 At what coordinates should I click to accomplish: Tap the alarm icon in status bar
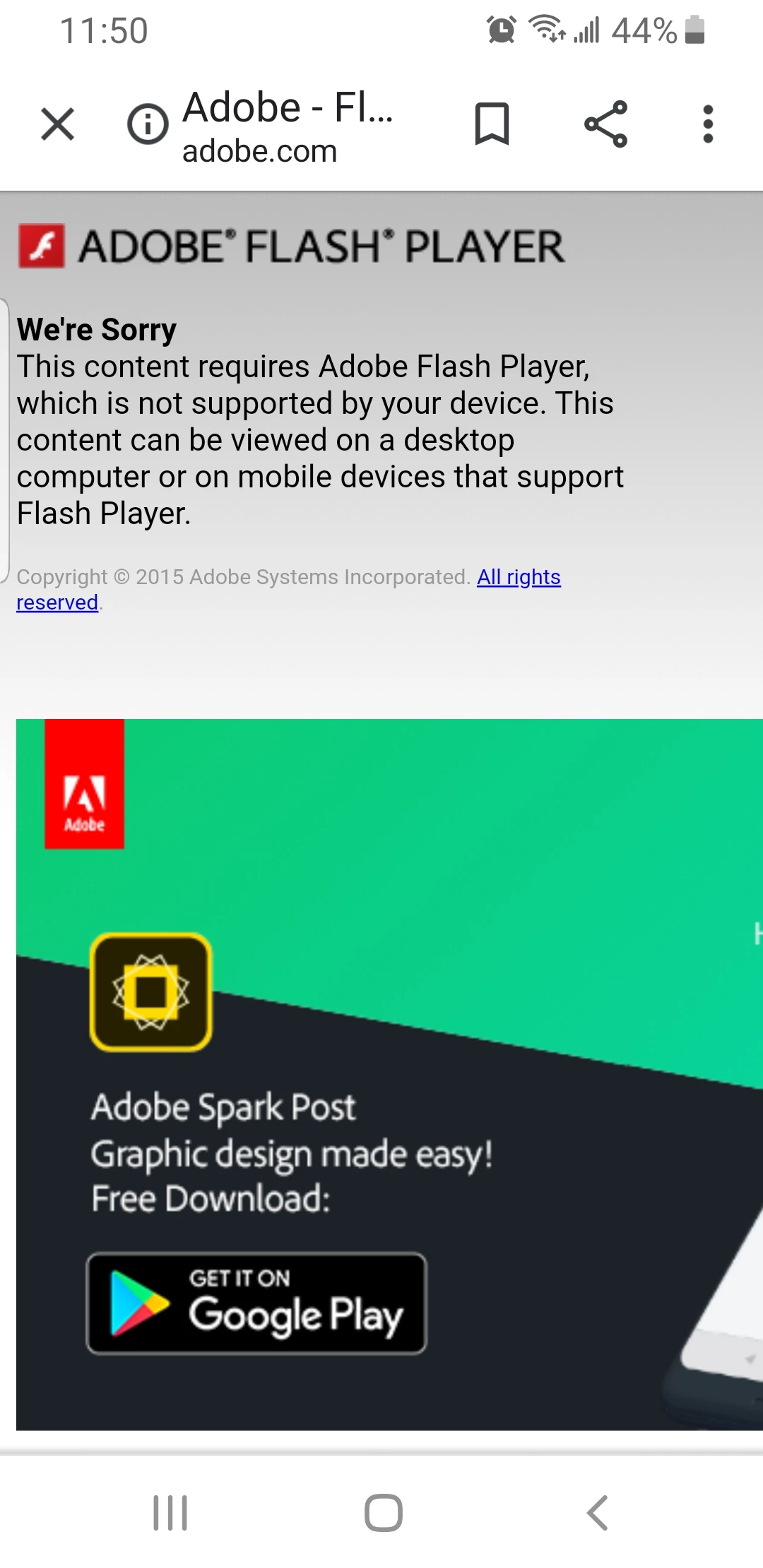pyautogui.click(x=502, y=30)
